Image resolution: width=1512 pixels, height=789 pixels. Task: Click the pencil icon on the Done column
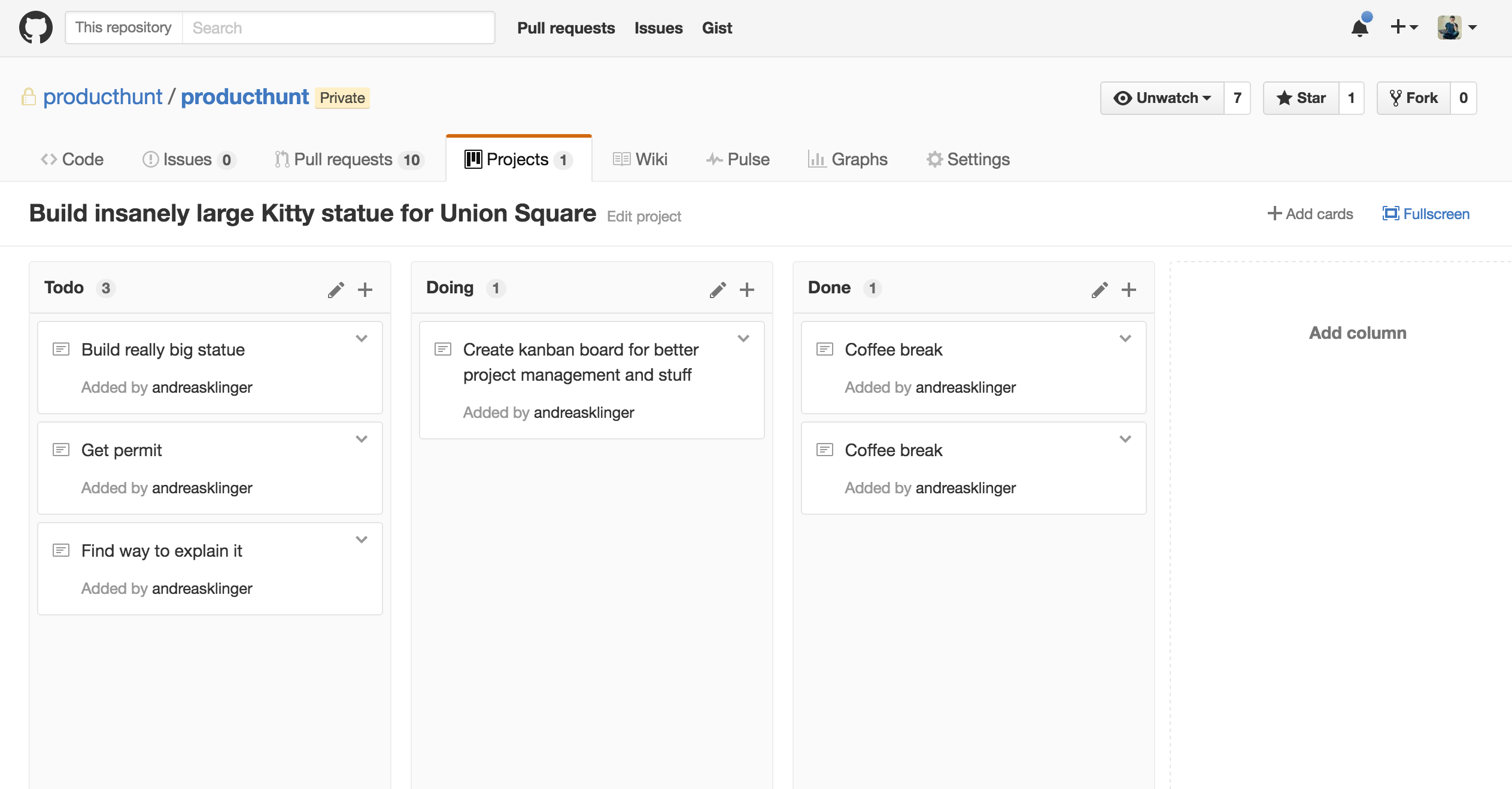point(1100,290)
